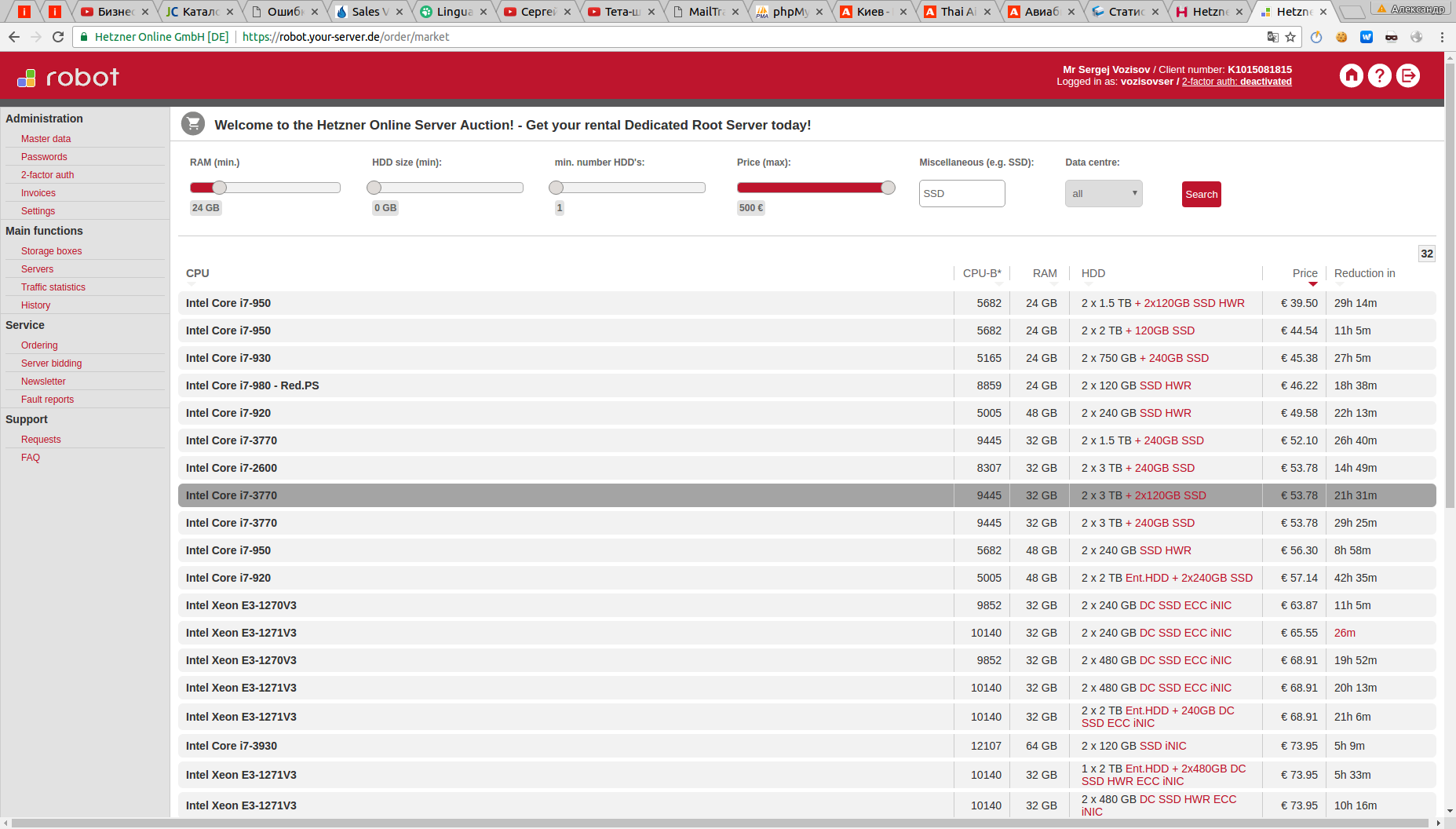This screenshot has width=1456, height=829.
Task: Click the Александр profile button
Action: (1410, 9)
